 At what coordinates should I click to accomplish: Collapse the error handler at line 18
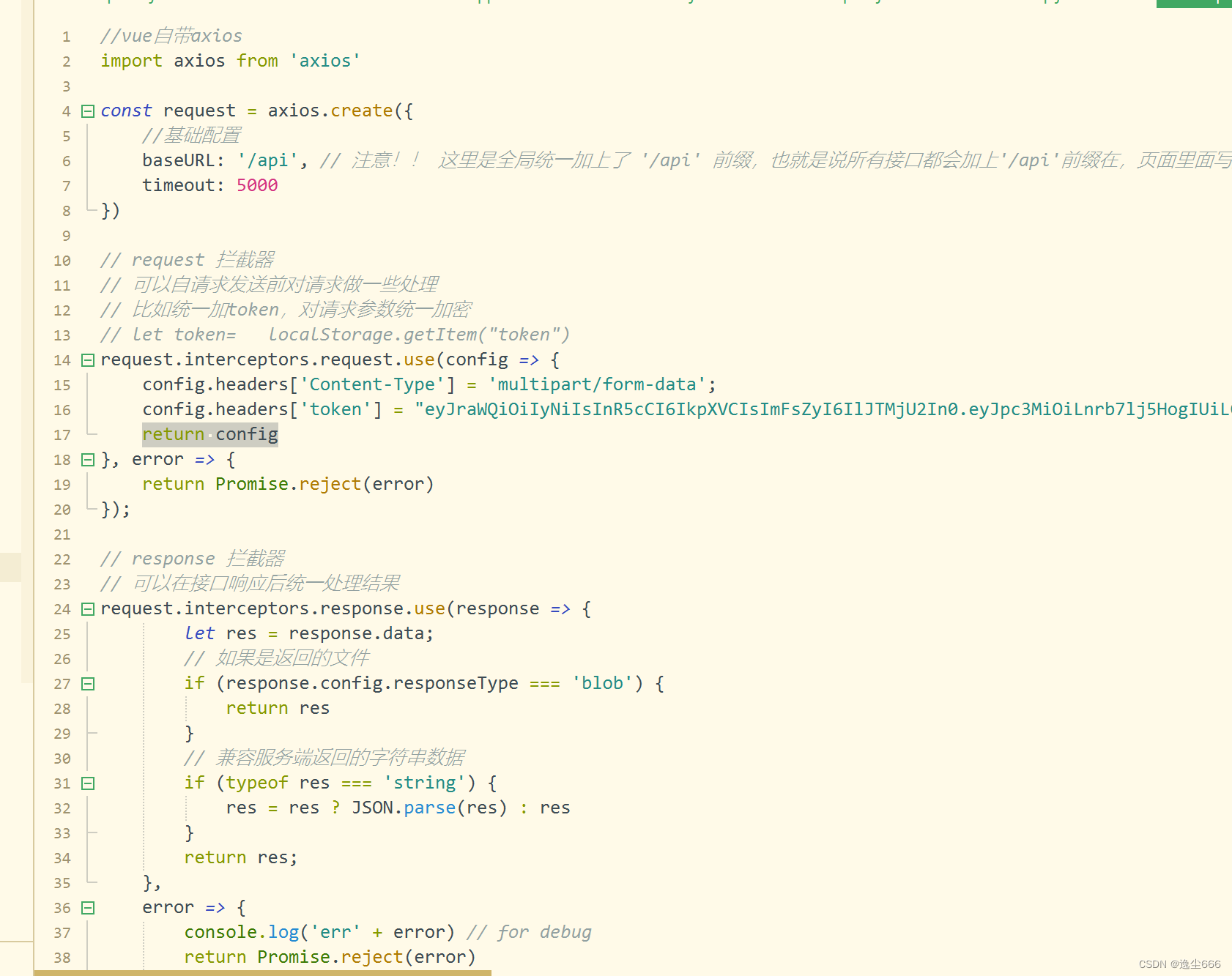pos(88,460)
